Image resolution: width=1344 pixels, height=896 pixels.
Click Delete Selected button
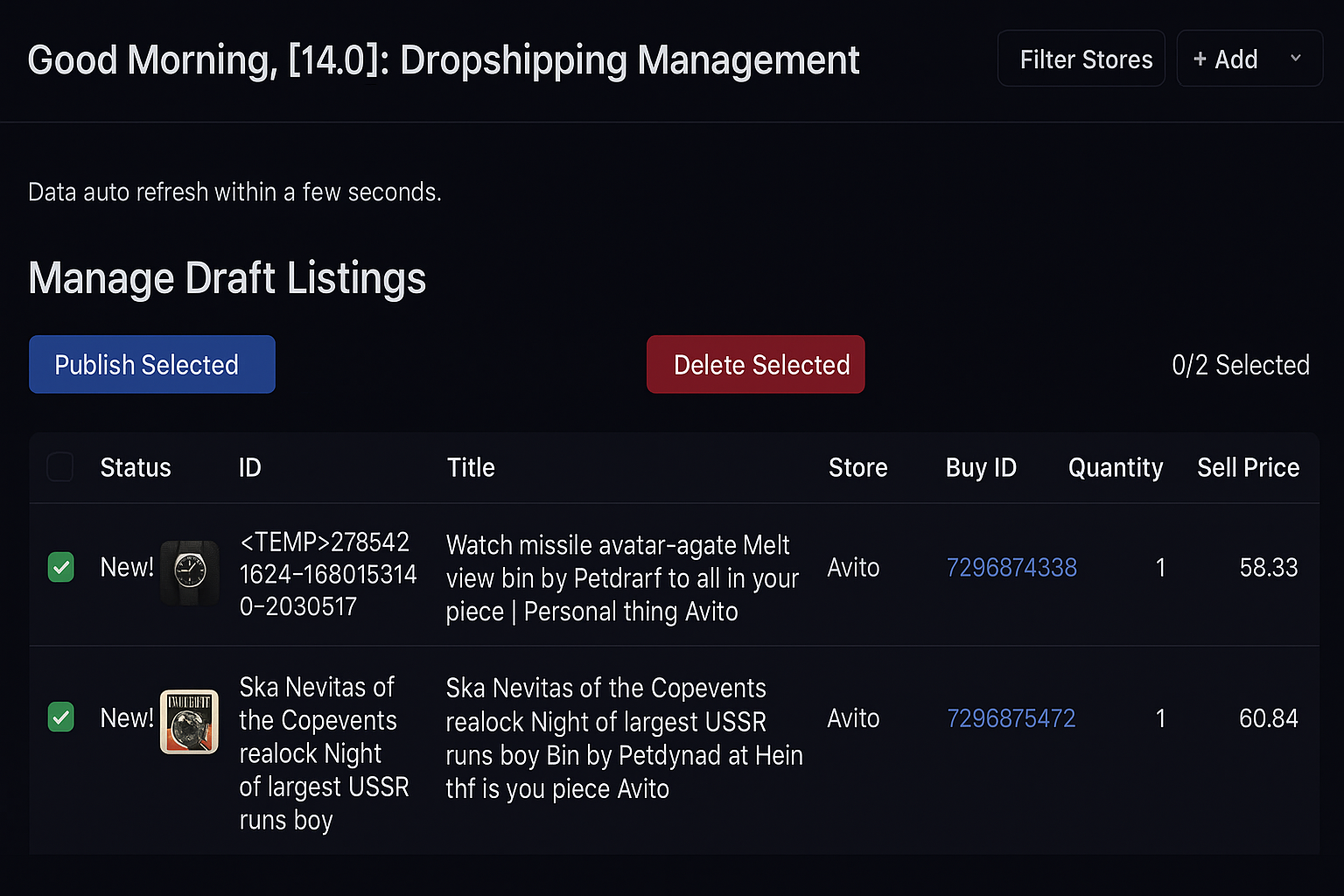756,365
